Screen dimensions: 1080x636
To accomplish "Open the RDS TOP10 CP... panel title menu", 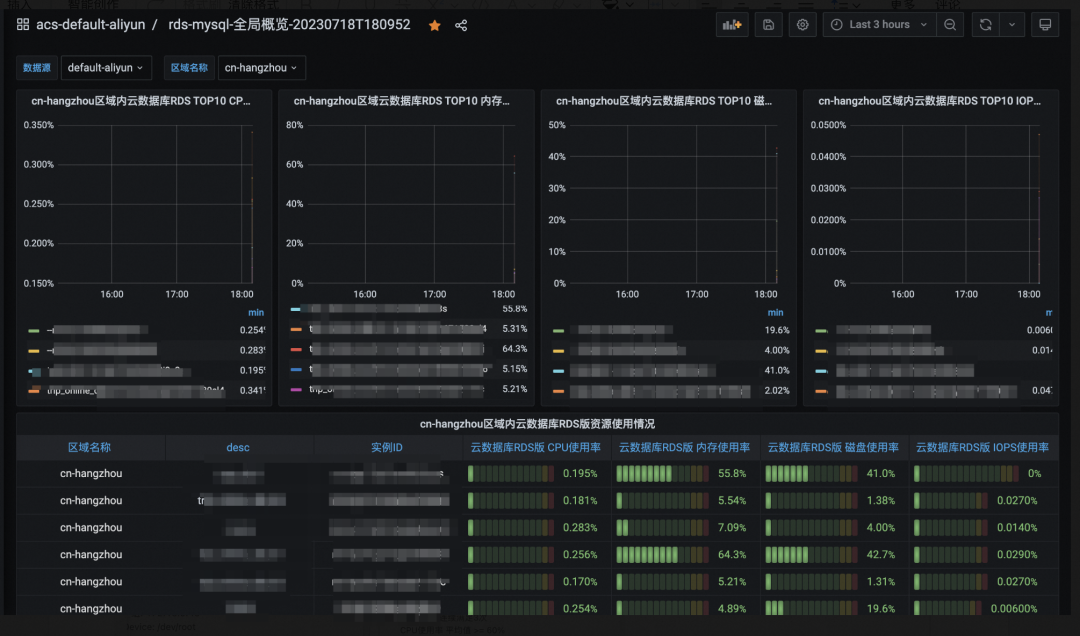I will (x=141, y=101).
